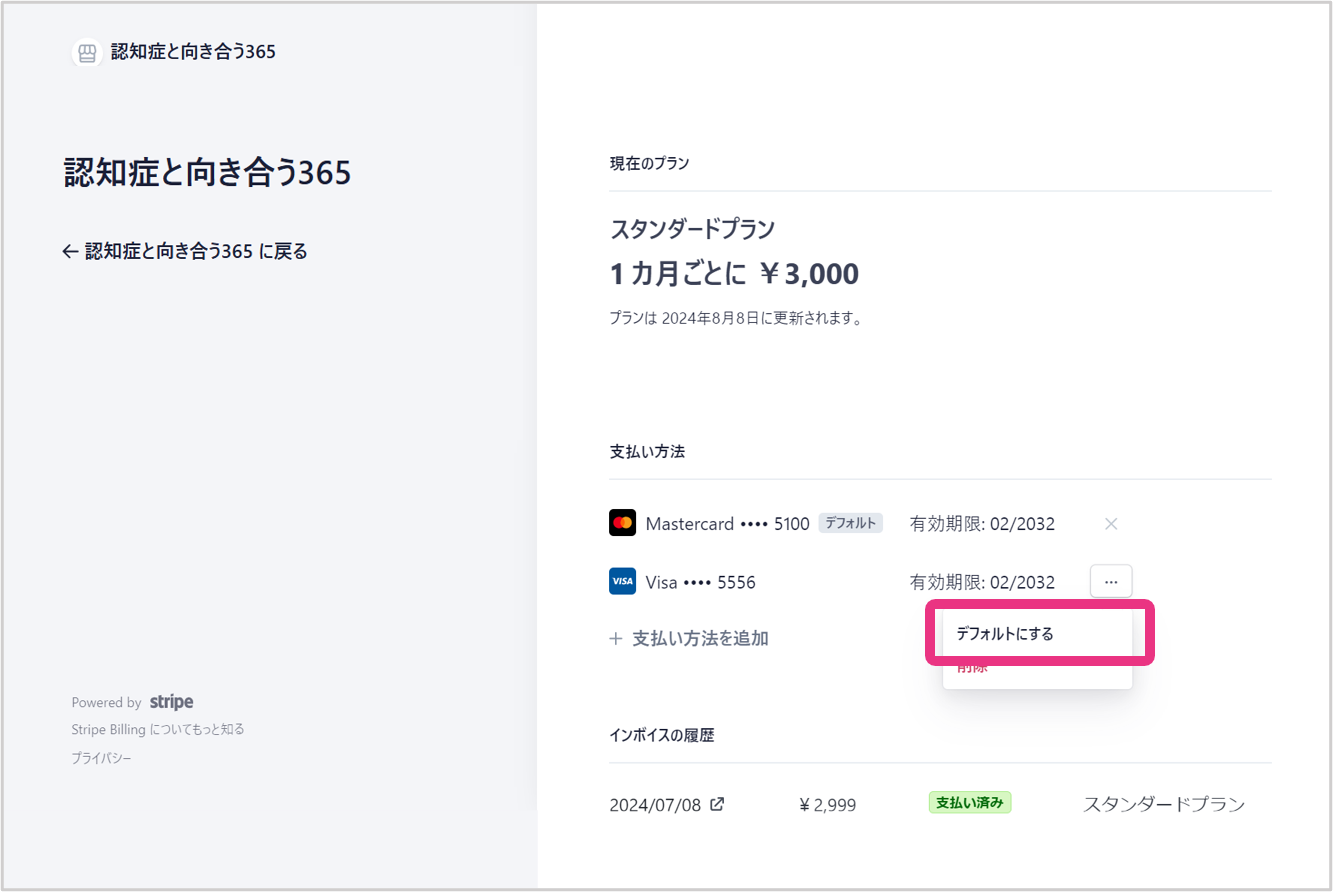Remove the Mastercard using the X icon
The image size is (1333, 892).
coord(1110,524)
